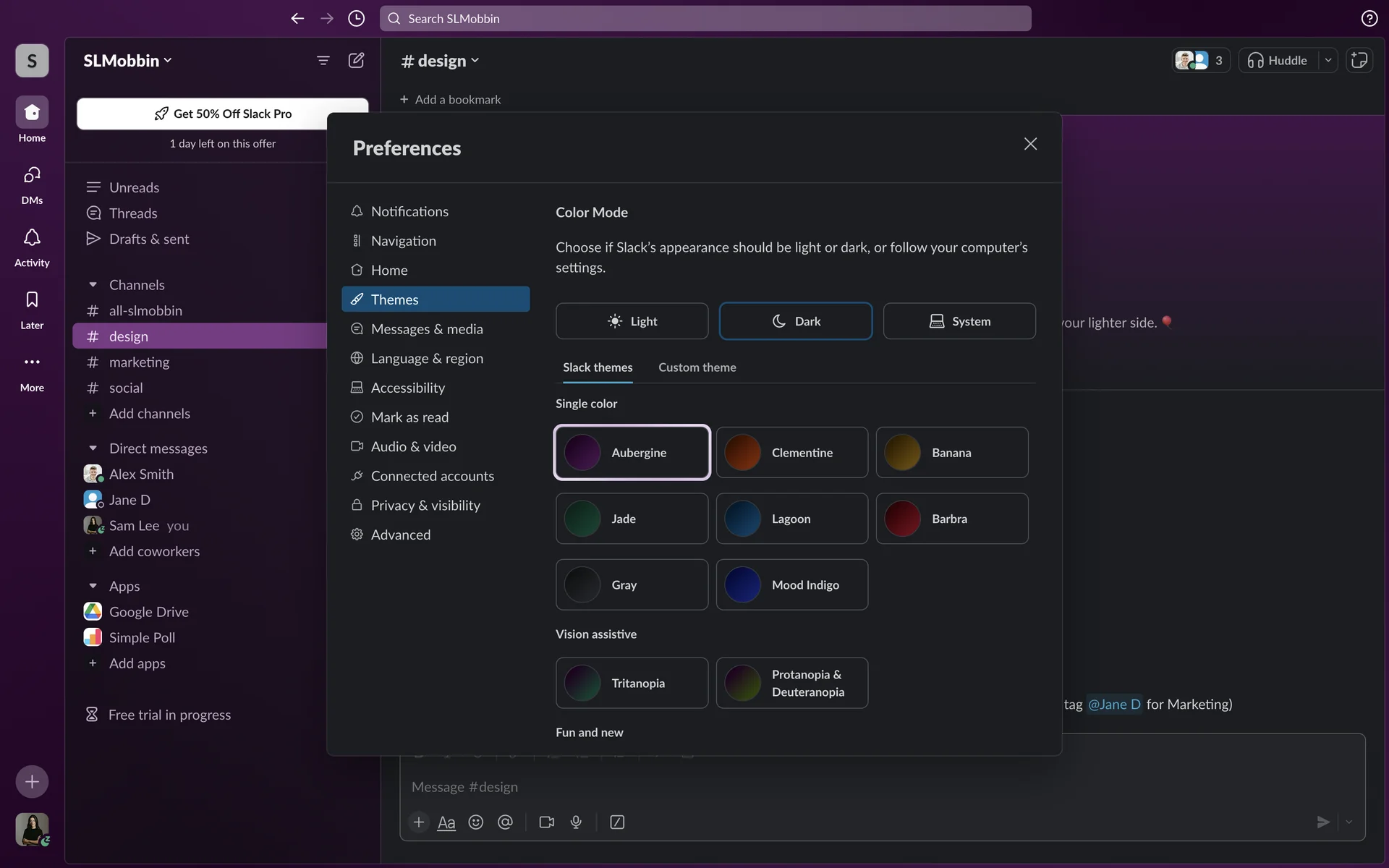Click the Search SLMobbin field
The width and height of the screenshot is (1389, 868).
tap(705, 19)
